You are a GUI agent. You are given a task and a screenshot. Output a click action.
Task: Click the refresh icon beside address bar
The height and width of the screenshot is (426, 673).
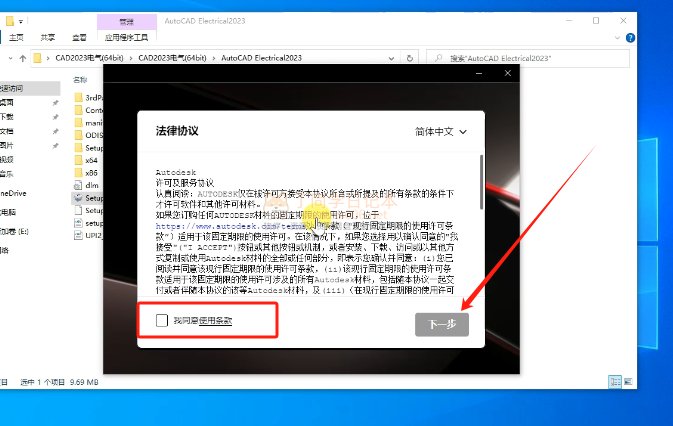click(410, 58)
